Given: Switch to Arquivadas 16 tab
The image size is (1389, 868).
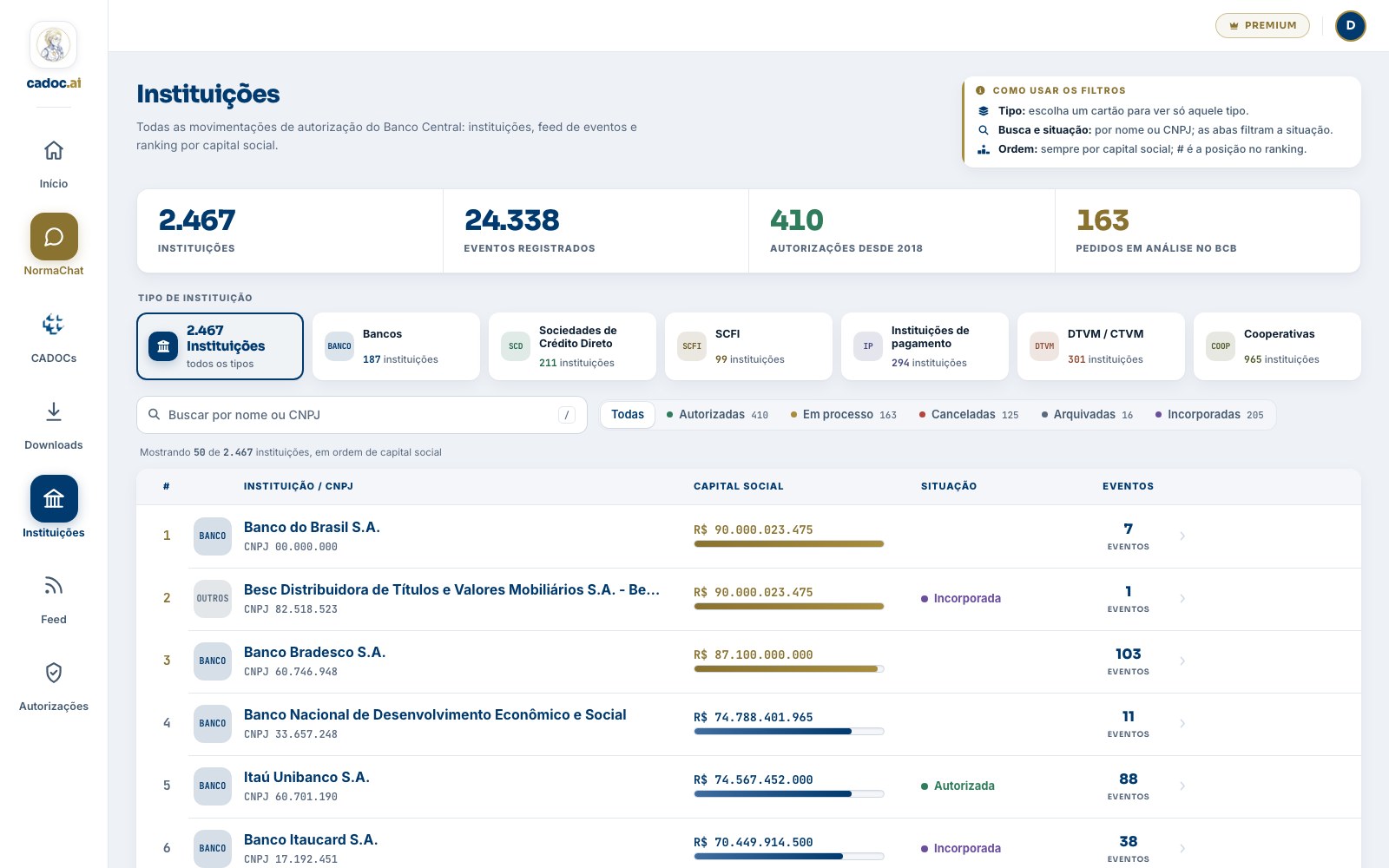Looking at the screenshot, I should point(1087,415).
